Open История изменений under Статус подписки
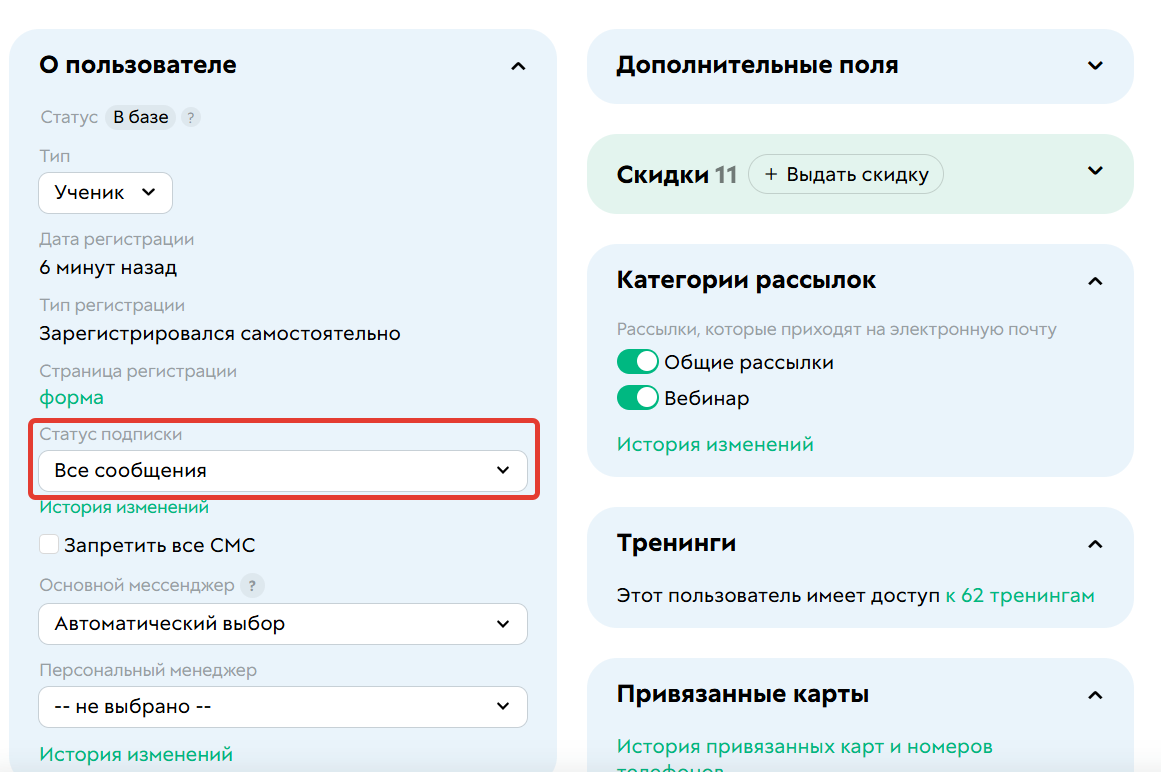Screen dimensions: 1161x772 pyautogui.click(x=124, y=507)
